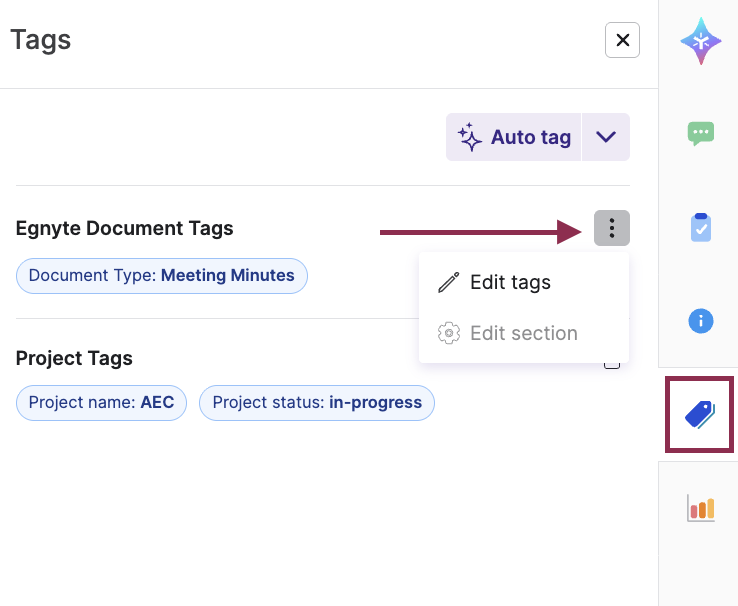Viewport: 738px width, 606px height.
Task: Open the partially hidden Project Tags options button
Action: pos(612,364)
